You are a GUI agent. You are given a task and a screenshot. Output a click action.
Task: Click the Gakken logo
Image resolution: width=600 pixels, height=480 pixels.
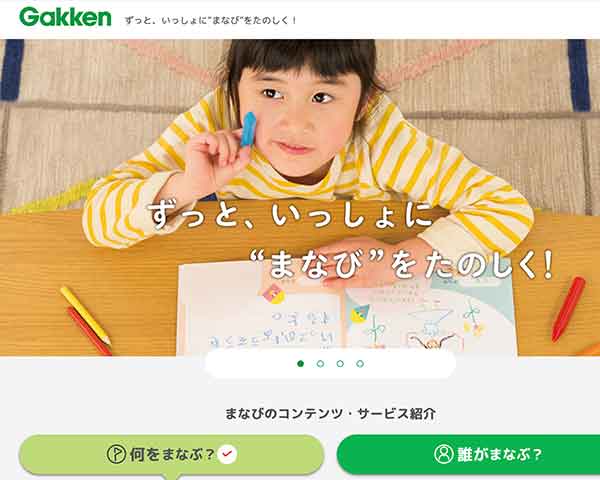pyautogui.click(x=65, y=17)
